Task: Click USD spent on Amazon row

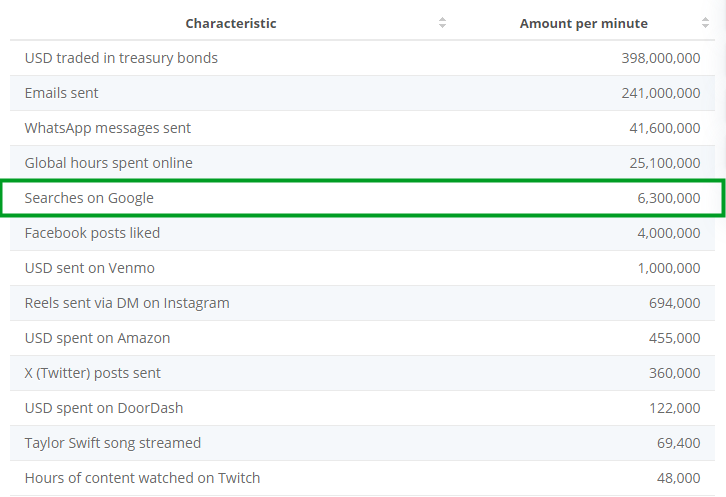Action: click(363, 338)
